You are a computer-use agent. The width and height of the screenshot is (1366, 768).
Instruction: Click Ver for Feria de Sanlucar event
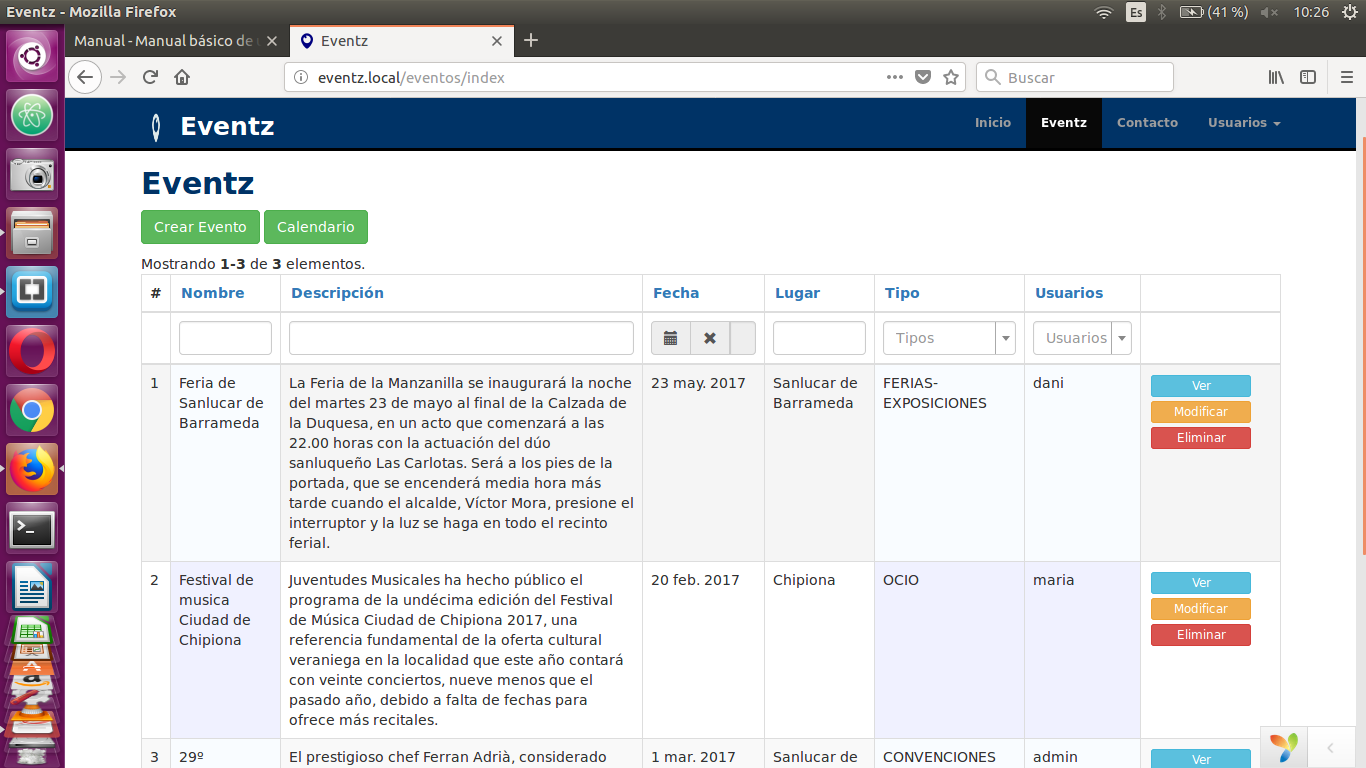(1201, 386)
